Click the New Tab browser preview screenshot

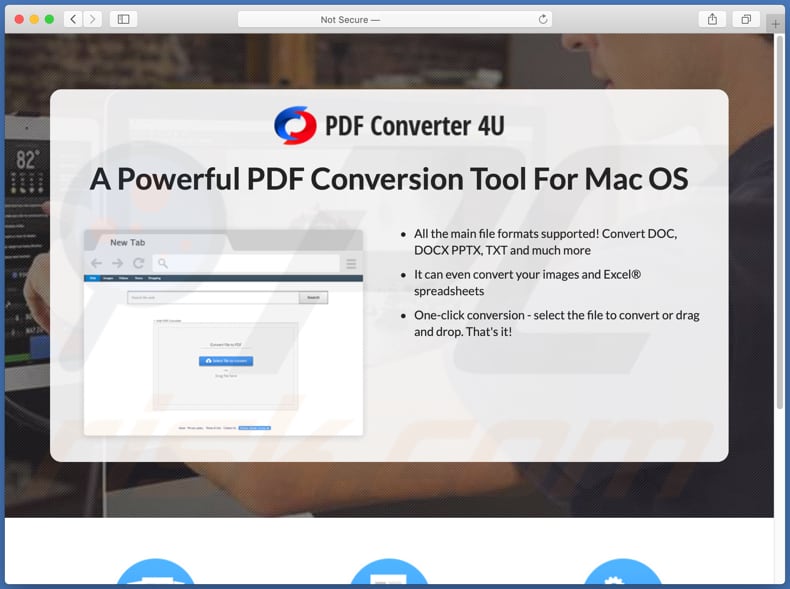(223, 333)
